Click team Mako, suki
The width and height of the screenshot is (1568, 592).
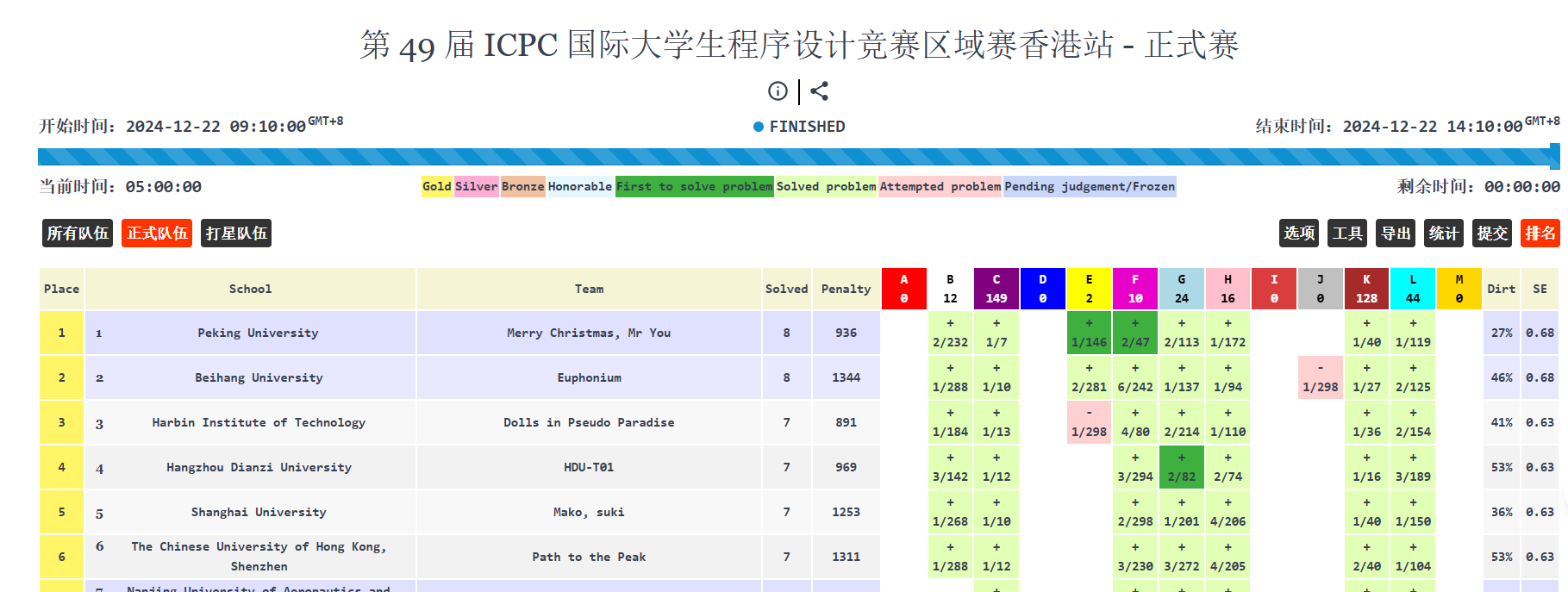590,512
